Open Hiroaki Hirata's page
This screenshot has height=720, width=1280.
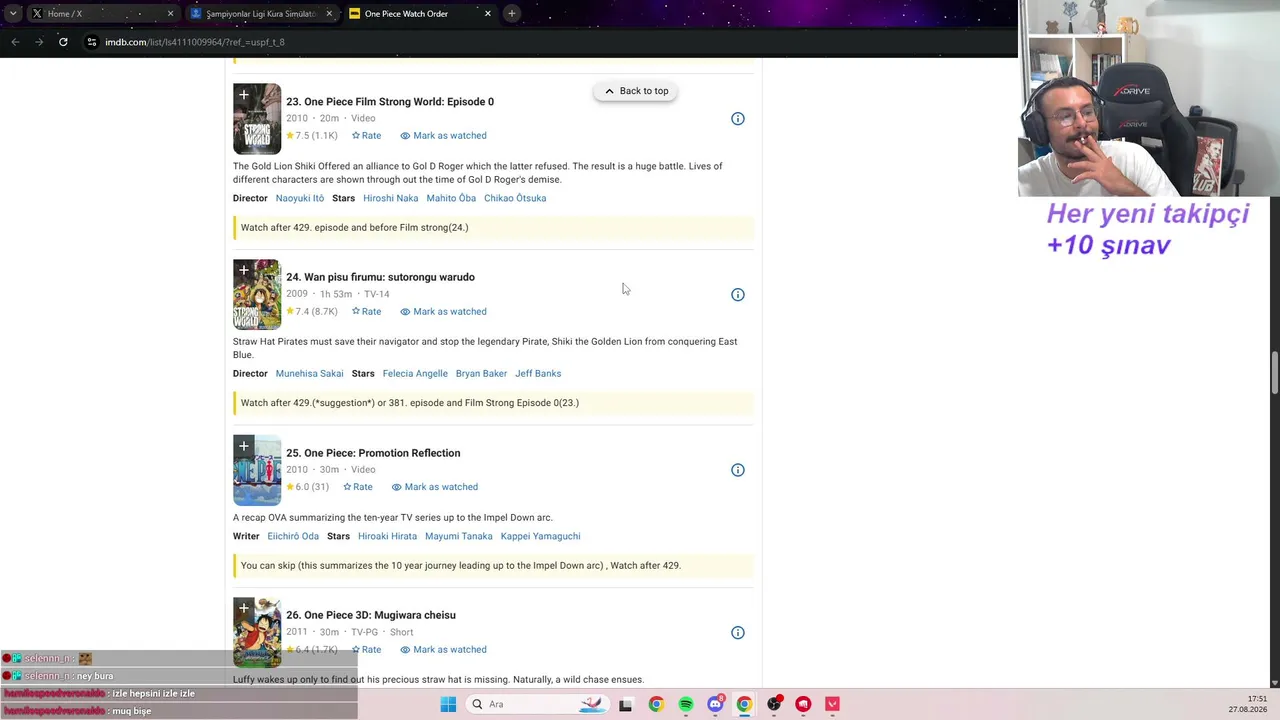(x=388, y=536)
